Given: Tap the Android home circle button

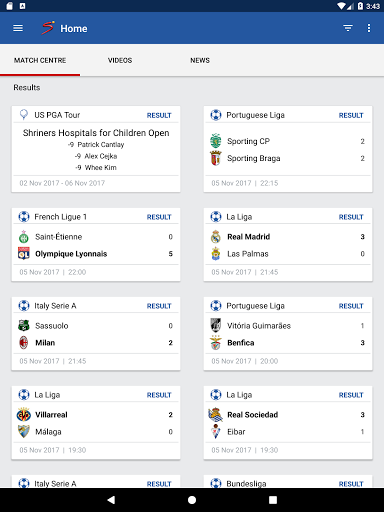Looking at the screenshot, I should (x=192, y=500).
